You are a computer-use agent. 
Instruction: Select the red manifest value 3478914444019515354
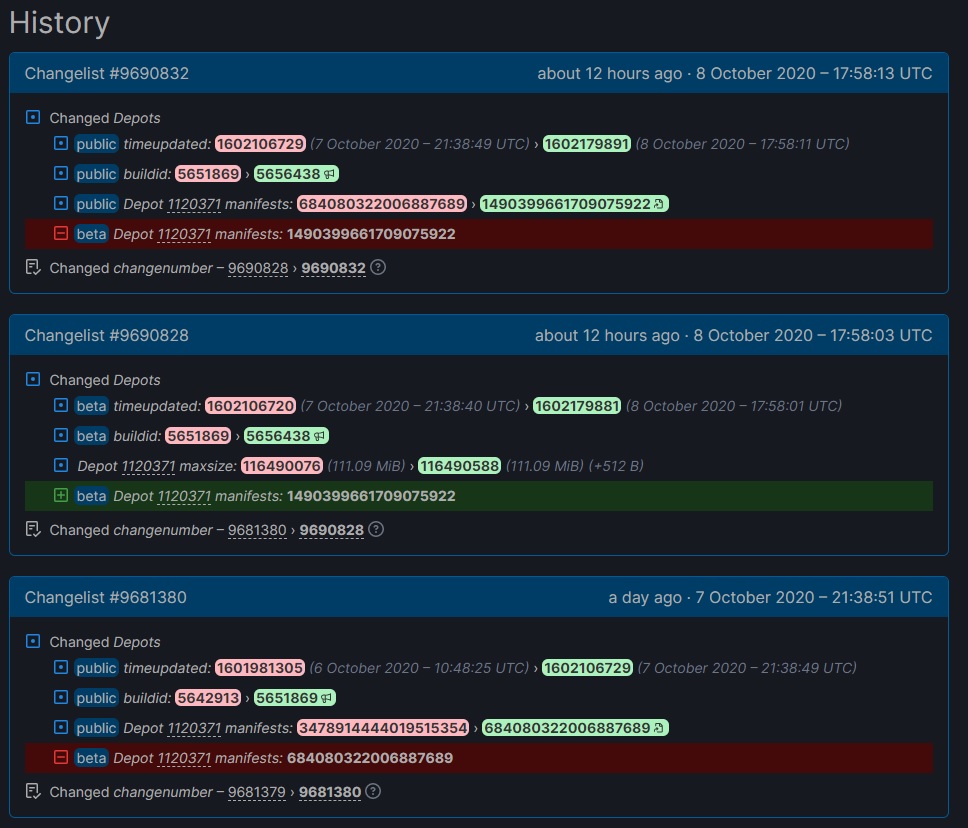click(383, 728)
